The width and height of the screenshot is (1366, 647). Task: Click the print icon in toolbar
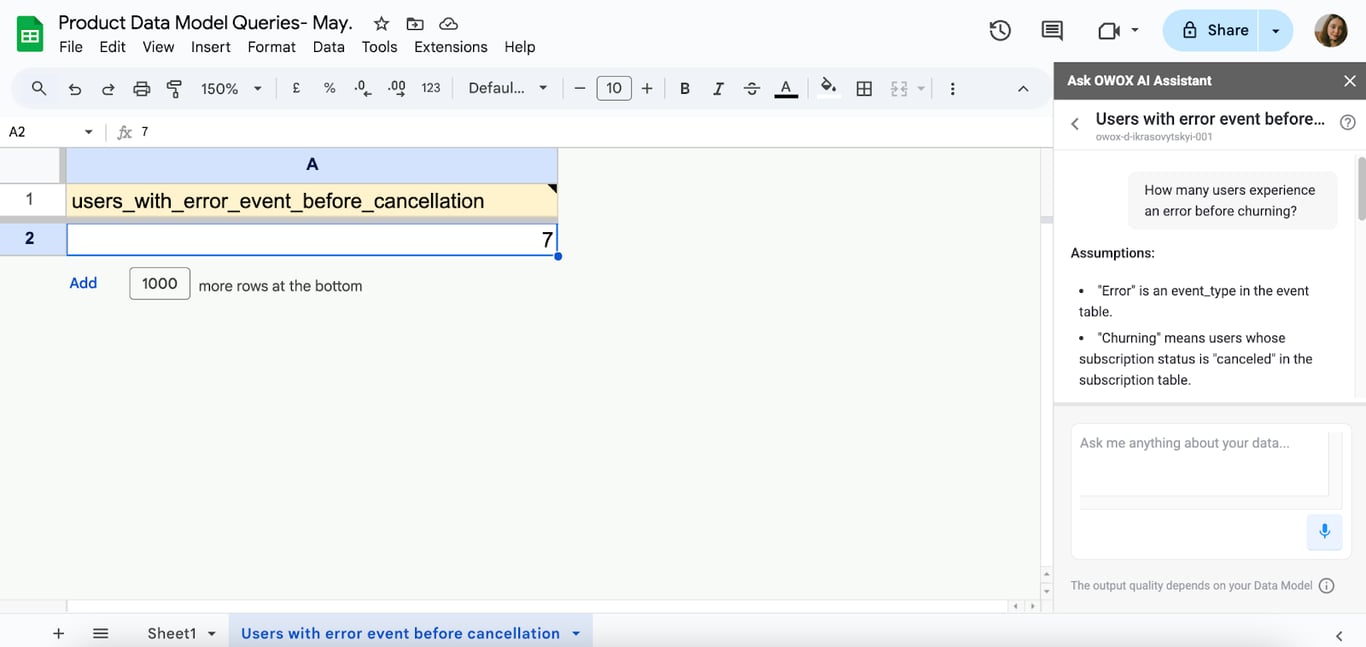(141, 88)
